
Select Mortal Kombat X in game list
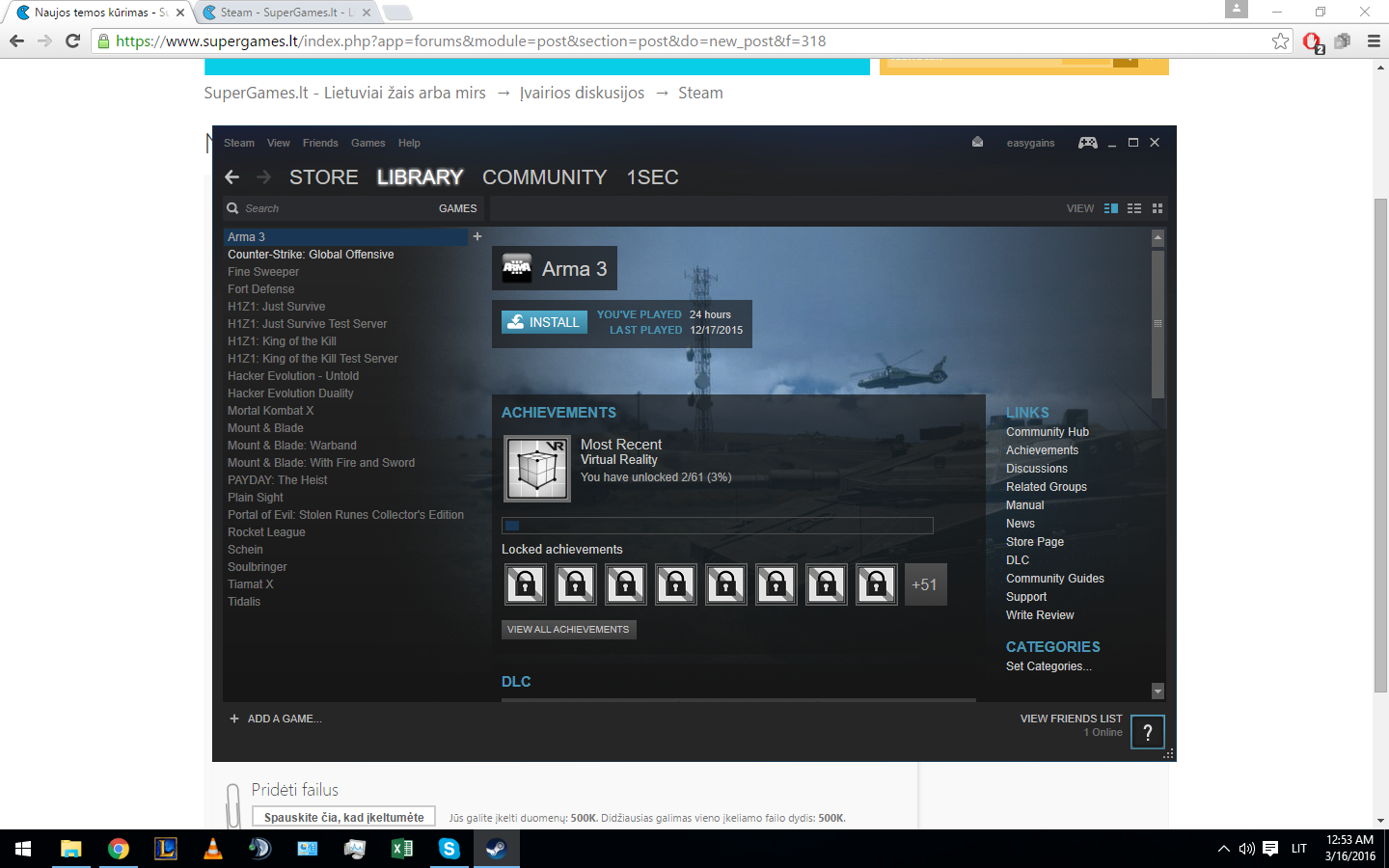(x=270, y=411)
